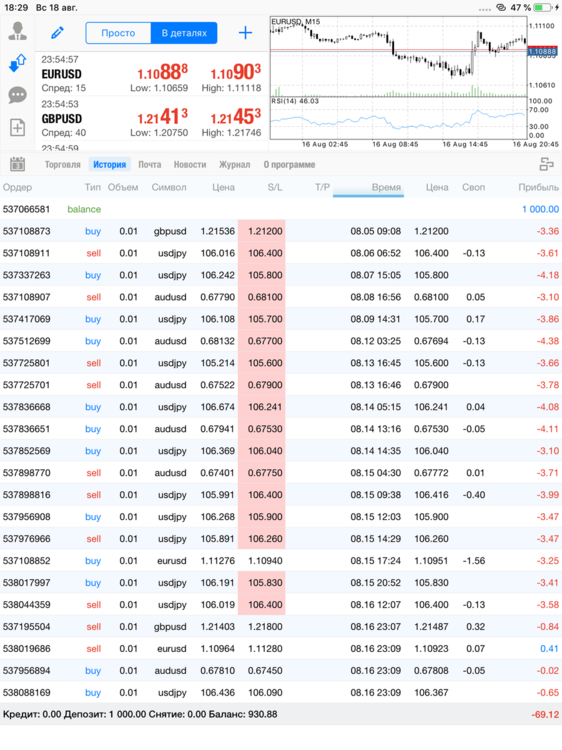Select order 537108873 row
This screenshot has width=562, height=750.
[x=281, y=231]
